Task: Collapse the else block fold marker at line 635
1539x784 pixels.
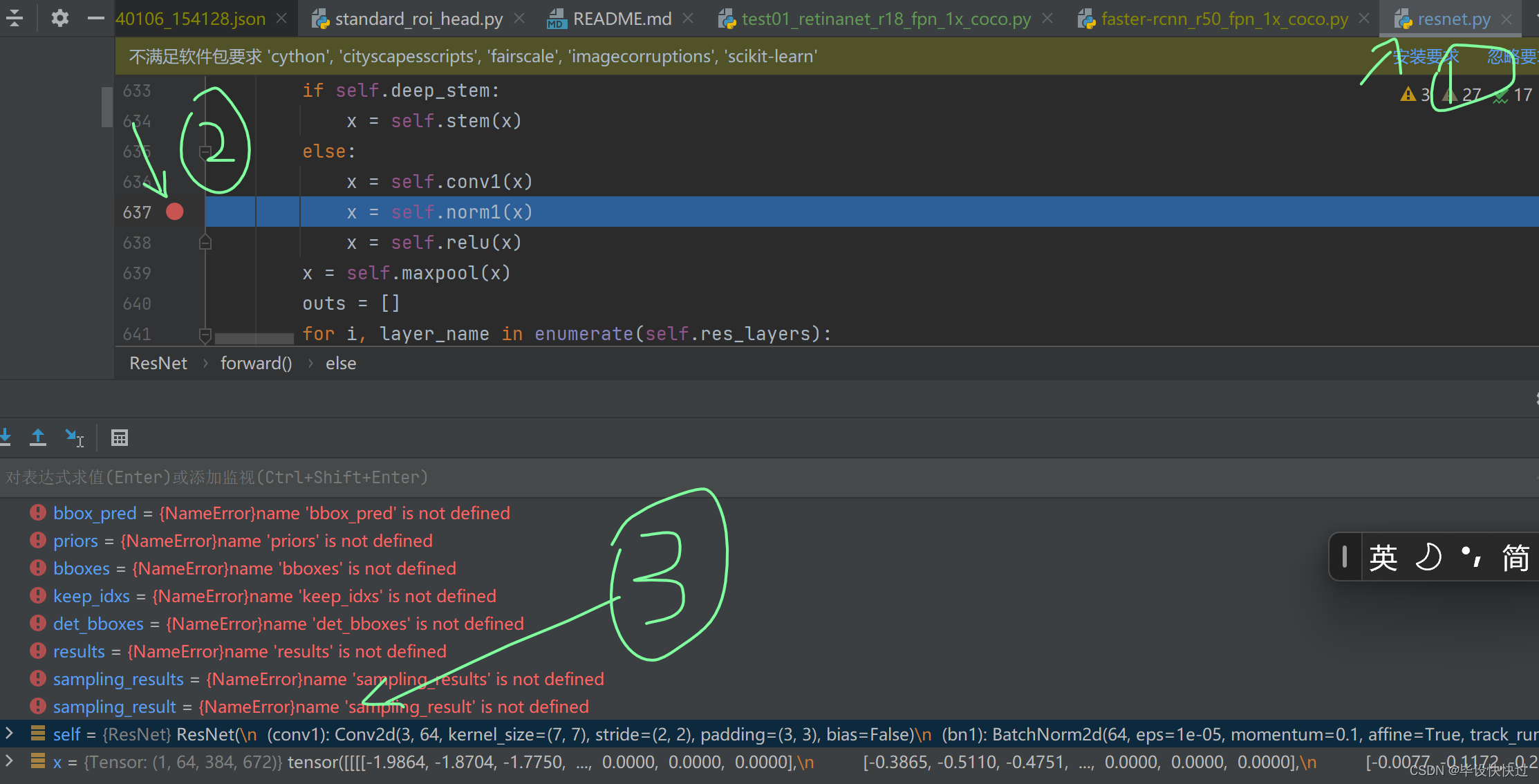Action: [x=205, y=151]
